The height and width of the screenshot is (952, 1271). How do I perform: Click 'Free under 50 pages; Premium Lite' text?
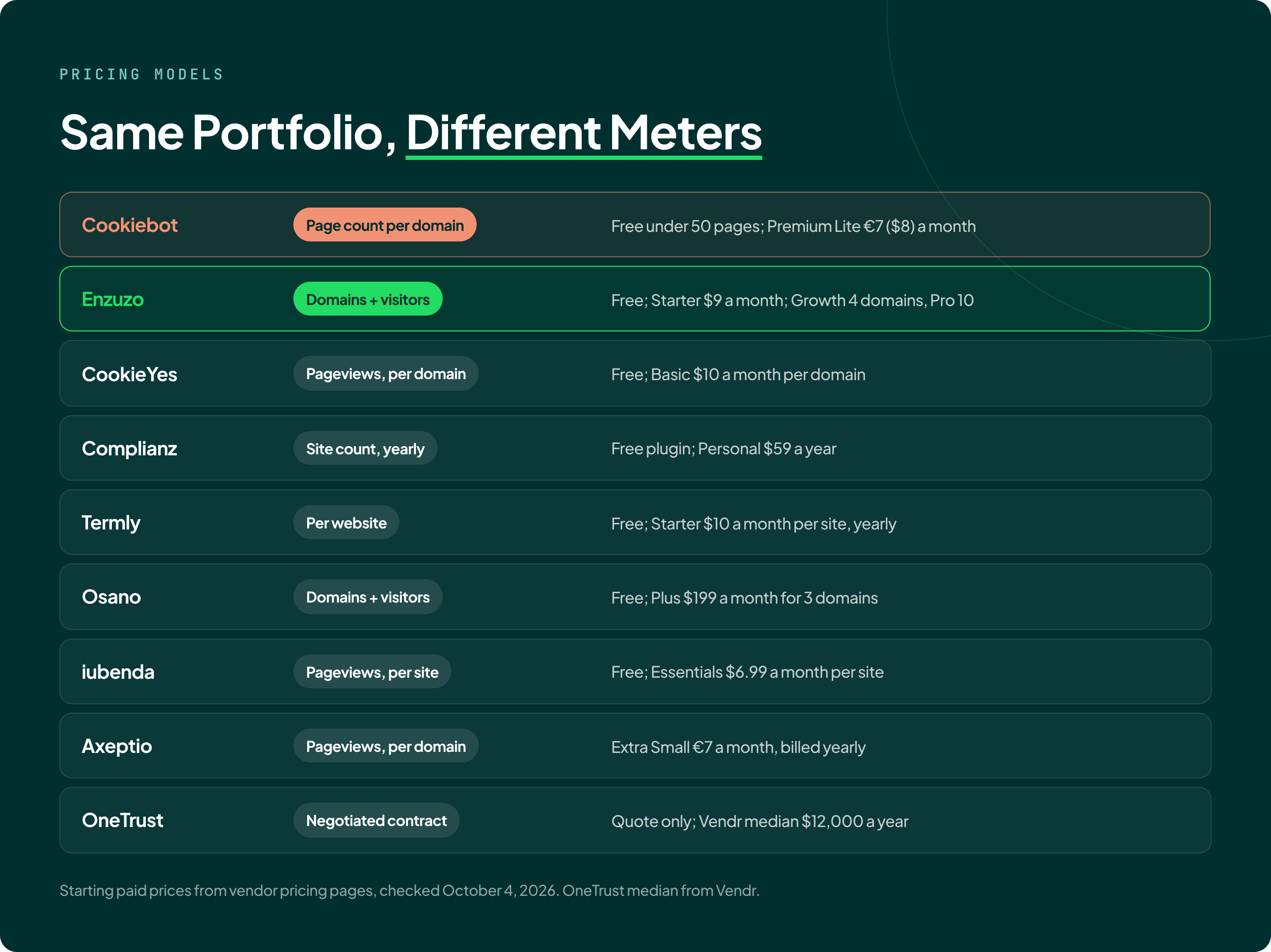tap(735, 226)
